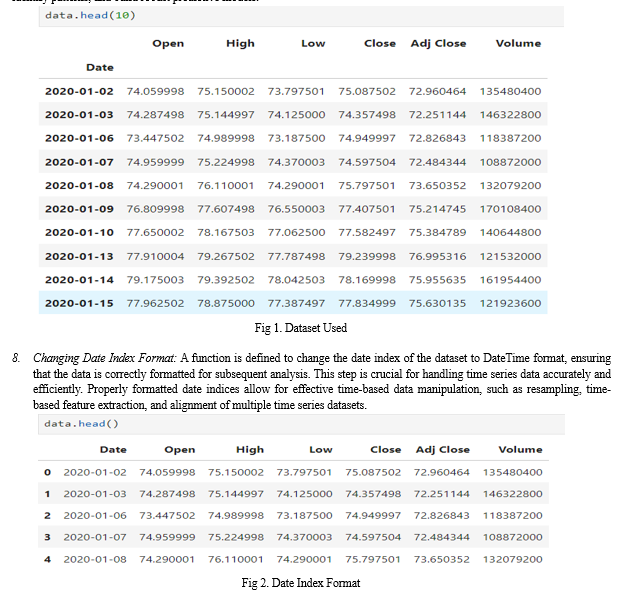Select the Low column header in second table

tap(321, 450)
